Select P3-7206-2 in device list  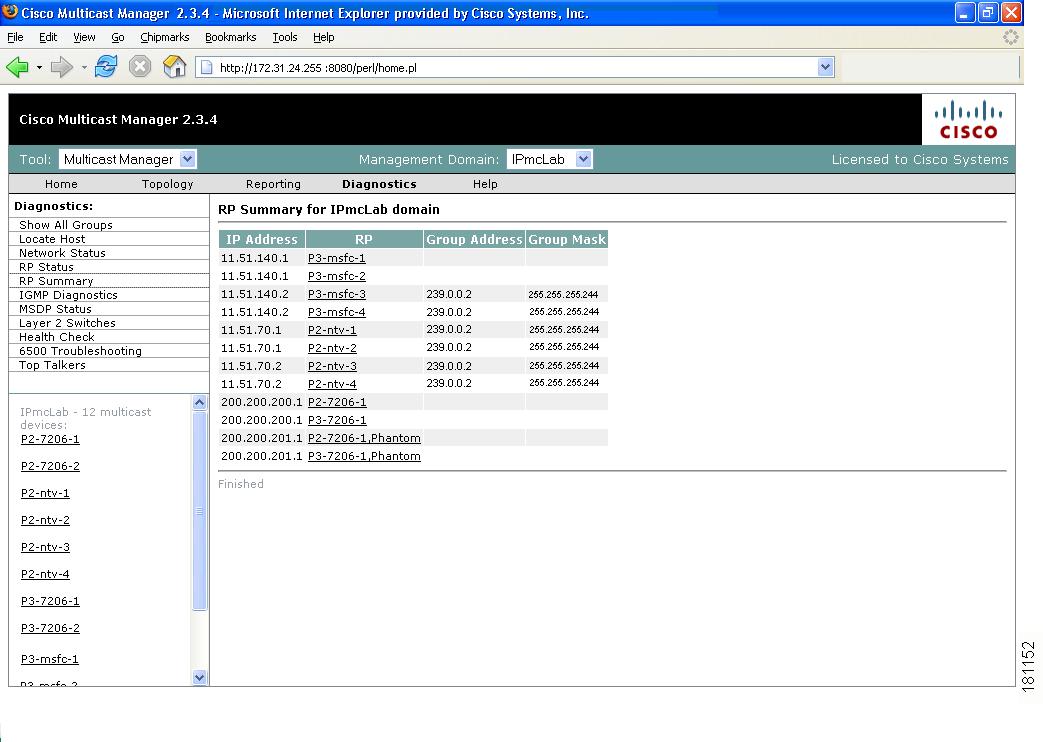[50, 628]
